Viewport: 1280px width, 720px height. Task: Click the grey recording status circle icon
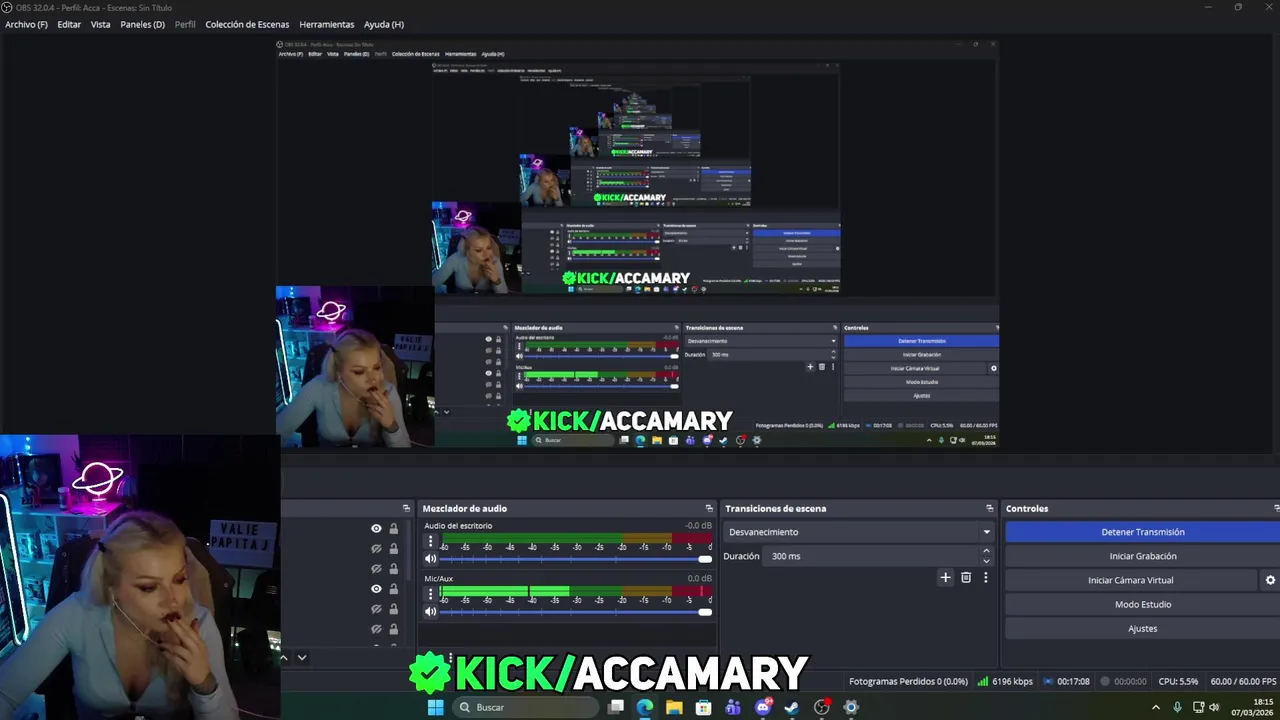[1105, 681]
